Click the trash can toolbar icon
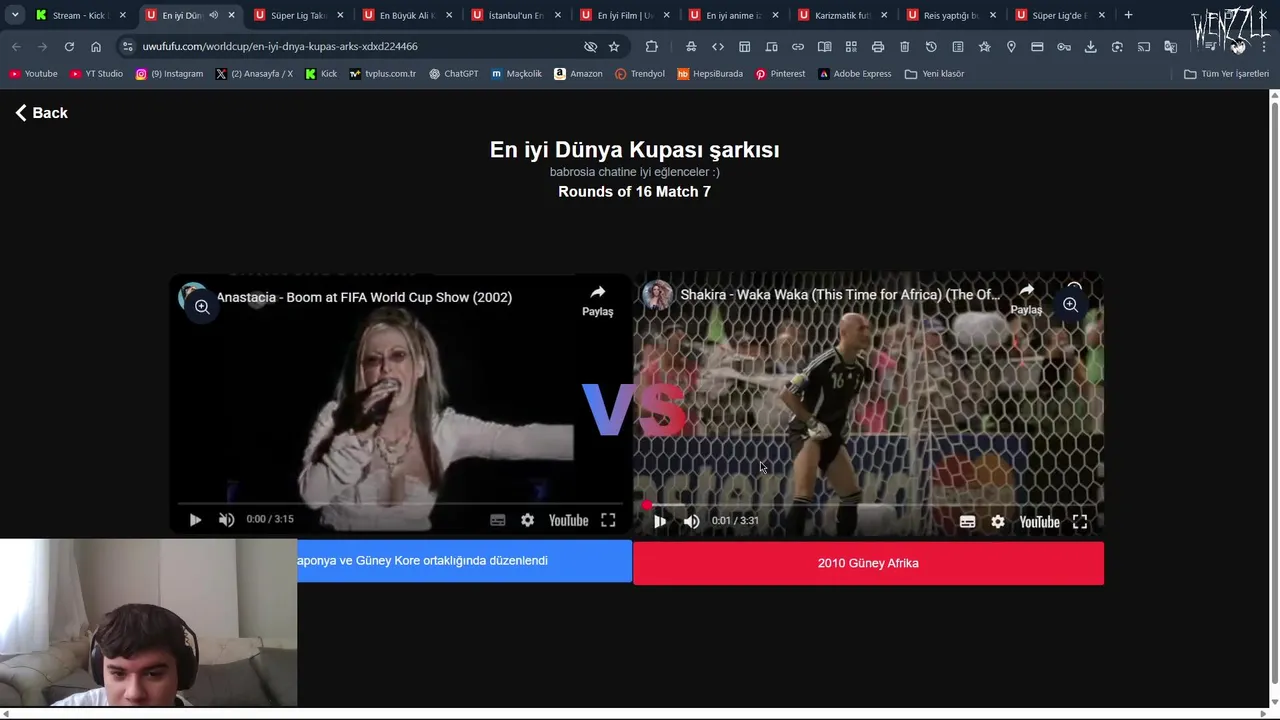1280x720 pixels. coord(905,46)
